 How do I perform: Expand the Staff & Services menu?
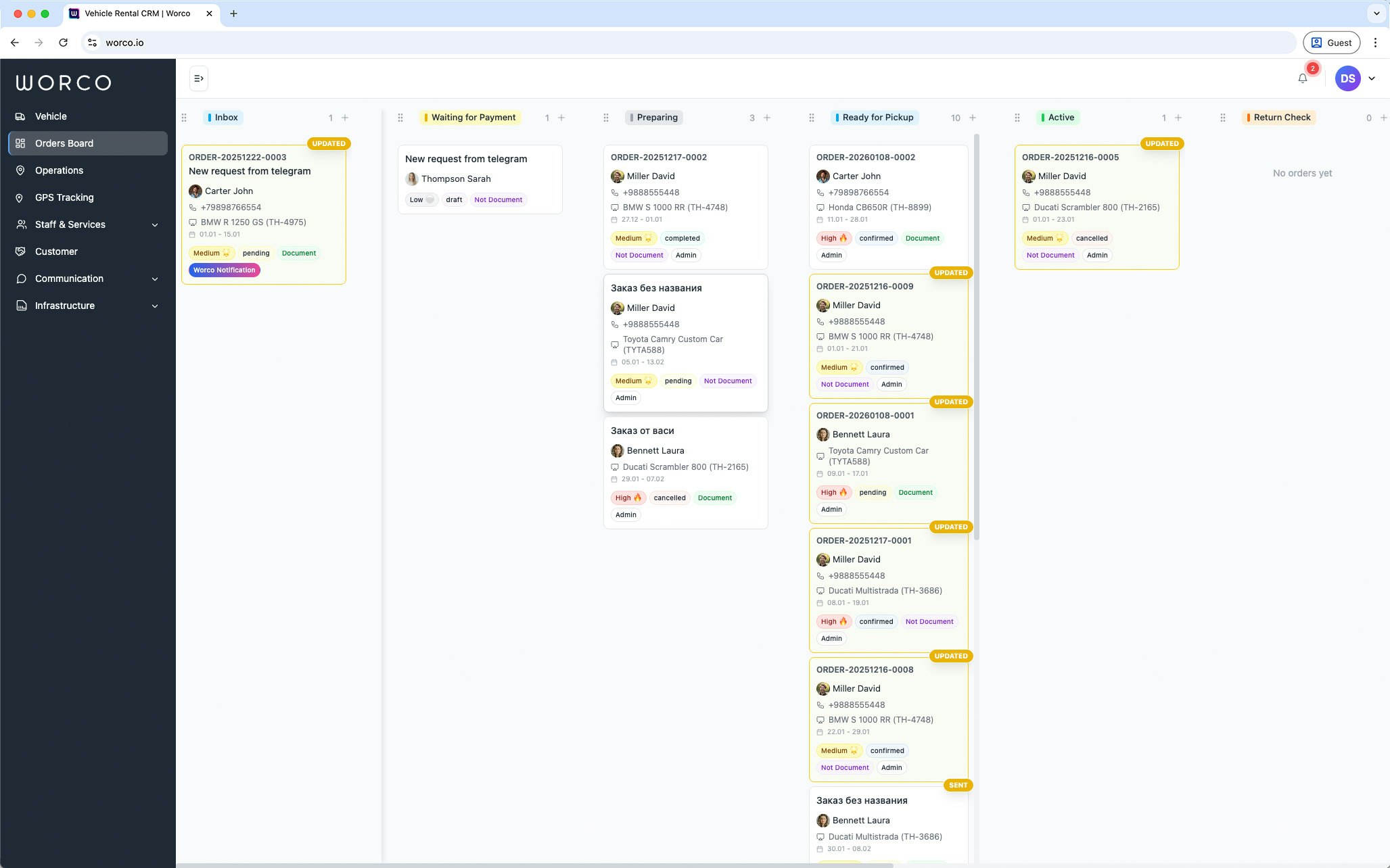pos(70,224)
